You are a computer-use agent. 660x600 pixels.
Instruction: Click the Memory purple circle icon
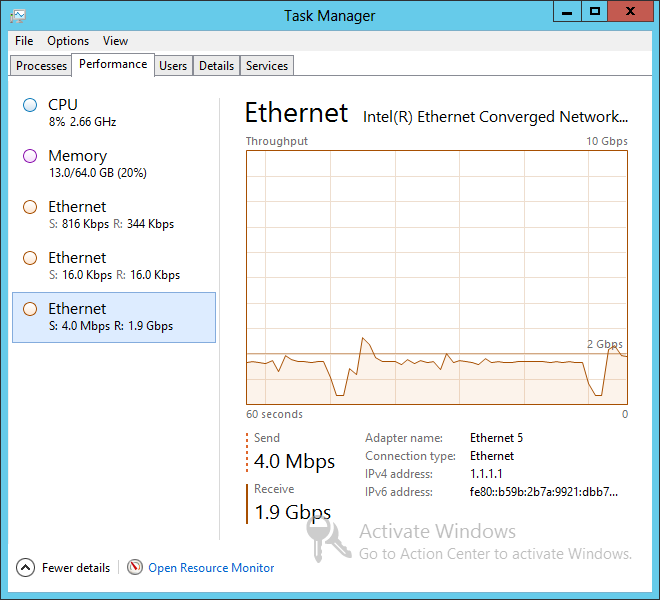click(x=30, y=156)
